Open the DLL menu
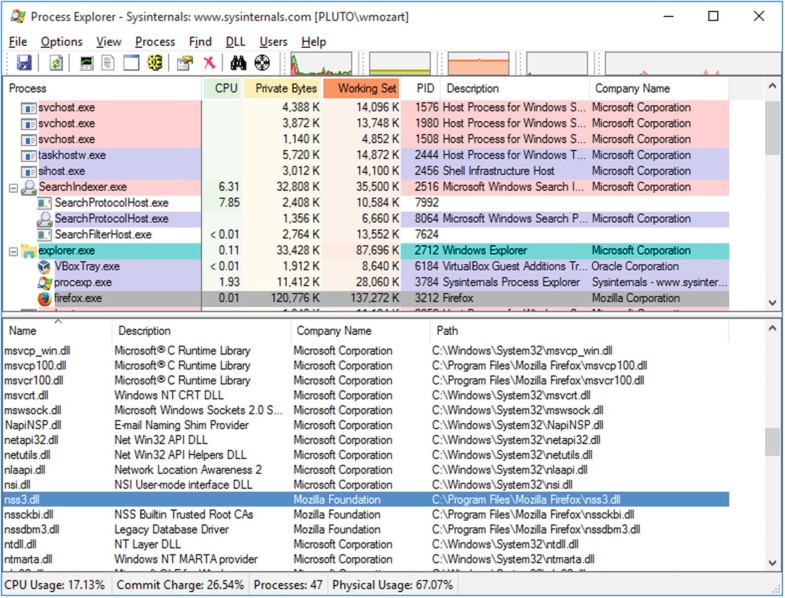 coord(235,42)
